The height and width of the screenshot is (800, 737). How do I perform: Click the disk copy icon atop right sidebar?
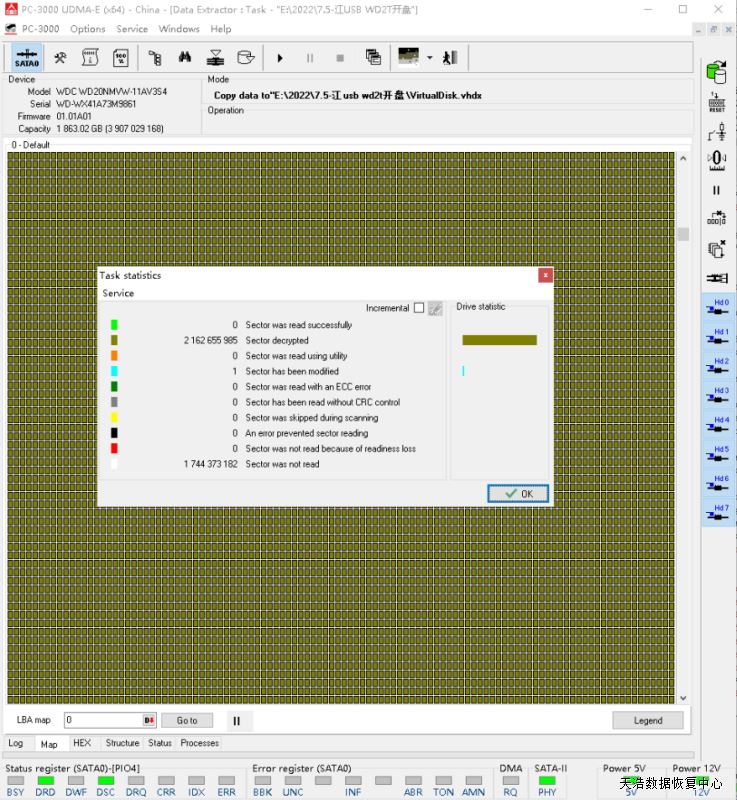[x=716, y=72]
